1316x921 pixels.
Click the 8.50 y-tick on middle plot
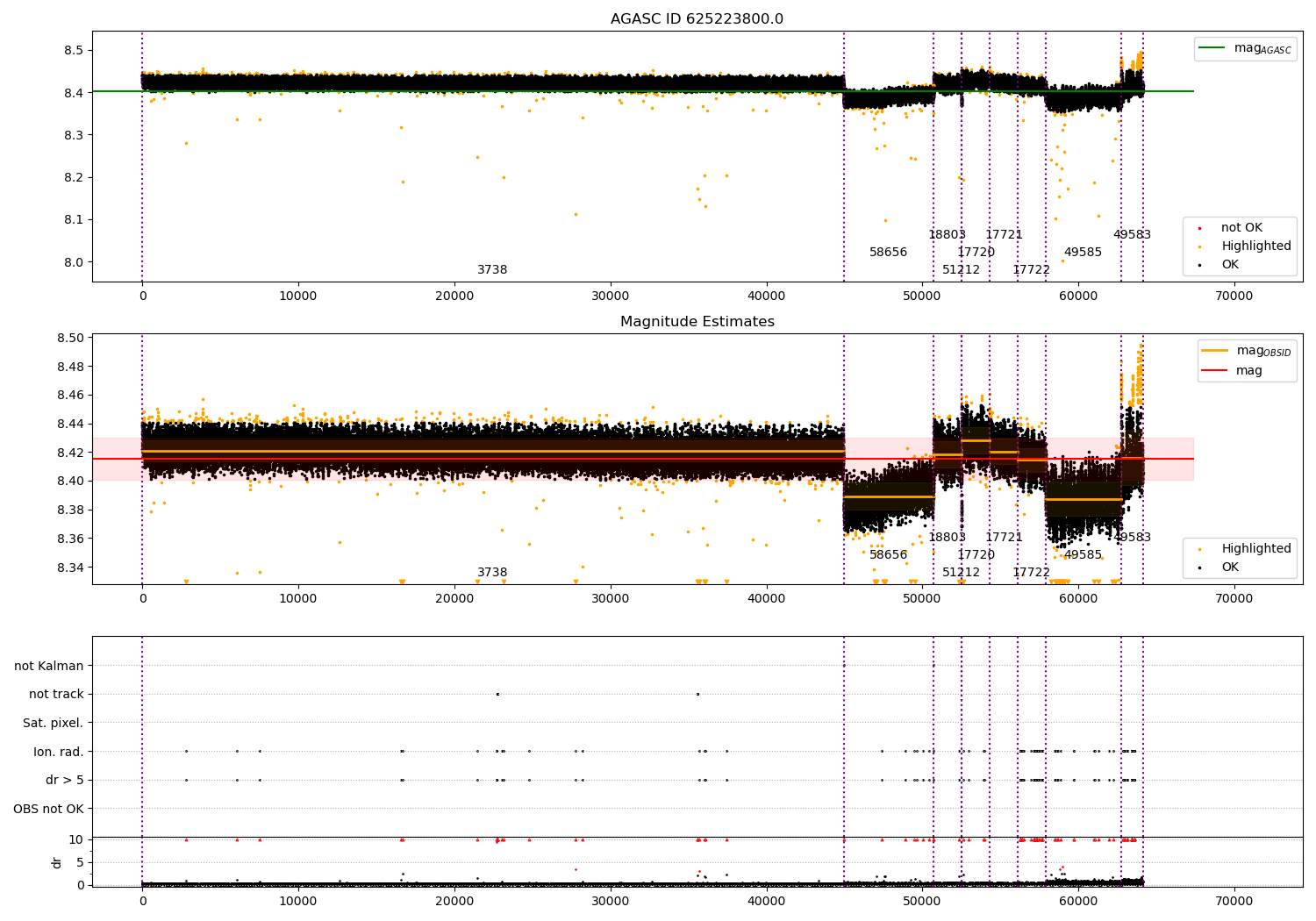[70, 339]
